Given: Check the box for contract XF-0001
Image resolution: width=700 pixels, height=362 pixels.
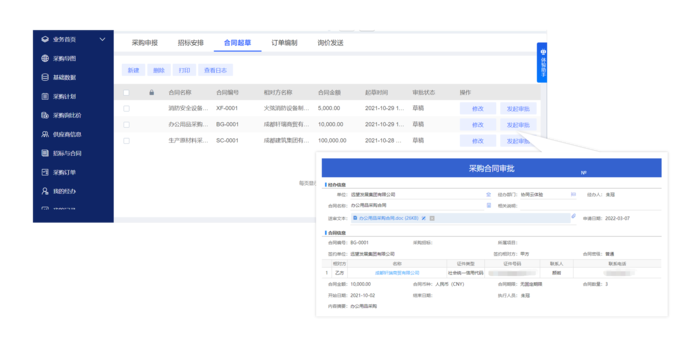Looking at the screenshot, I should tap(126, 108).
